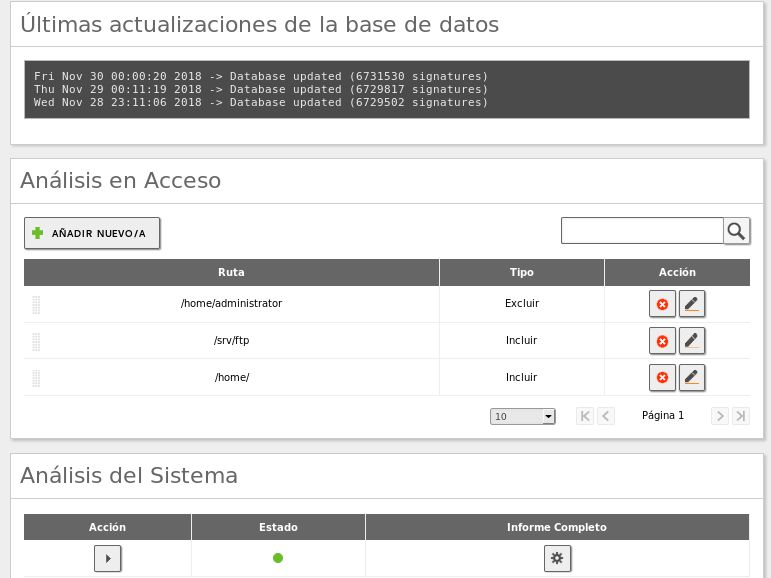Image resolution: width=771 pixels, height=578 pixels.
Task: Click the Acción header in Análisis del Sistema
Action: pos(107,527)
